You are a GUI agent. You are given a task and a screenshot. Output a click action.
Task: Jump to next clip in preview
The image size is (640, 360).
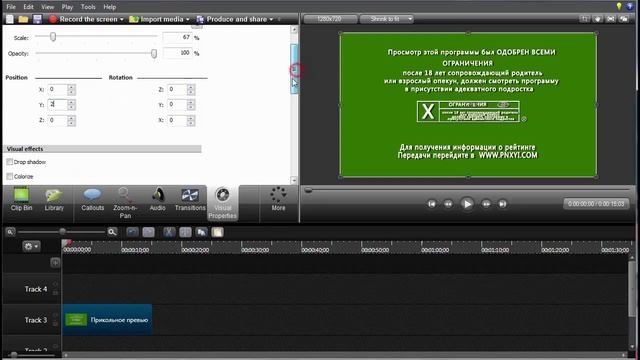[502, 204]
